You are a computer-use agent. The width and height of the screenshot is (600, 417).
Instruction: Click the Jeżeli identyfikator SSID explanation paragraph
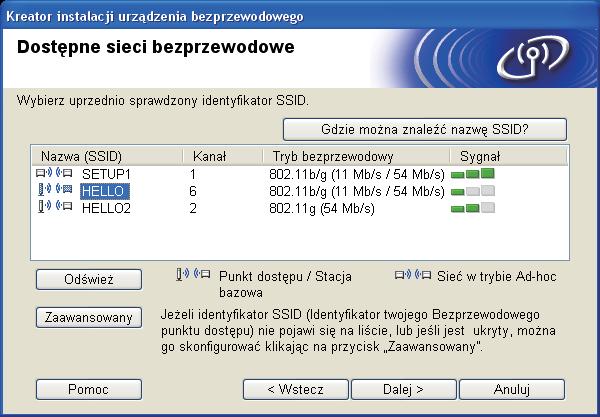click(358, 331)
